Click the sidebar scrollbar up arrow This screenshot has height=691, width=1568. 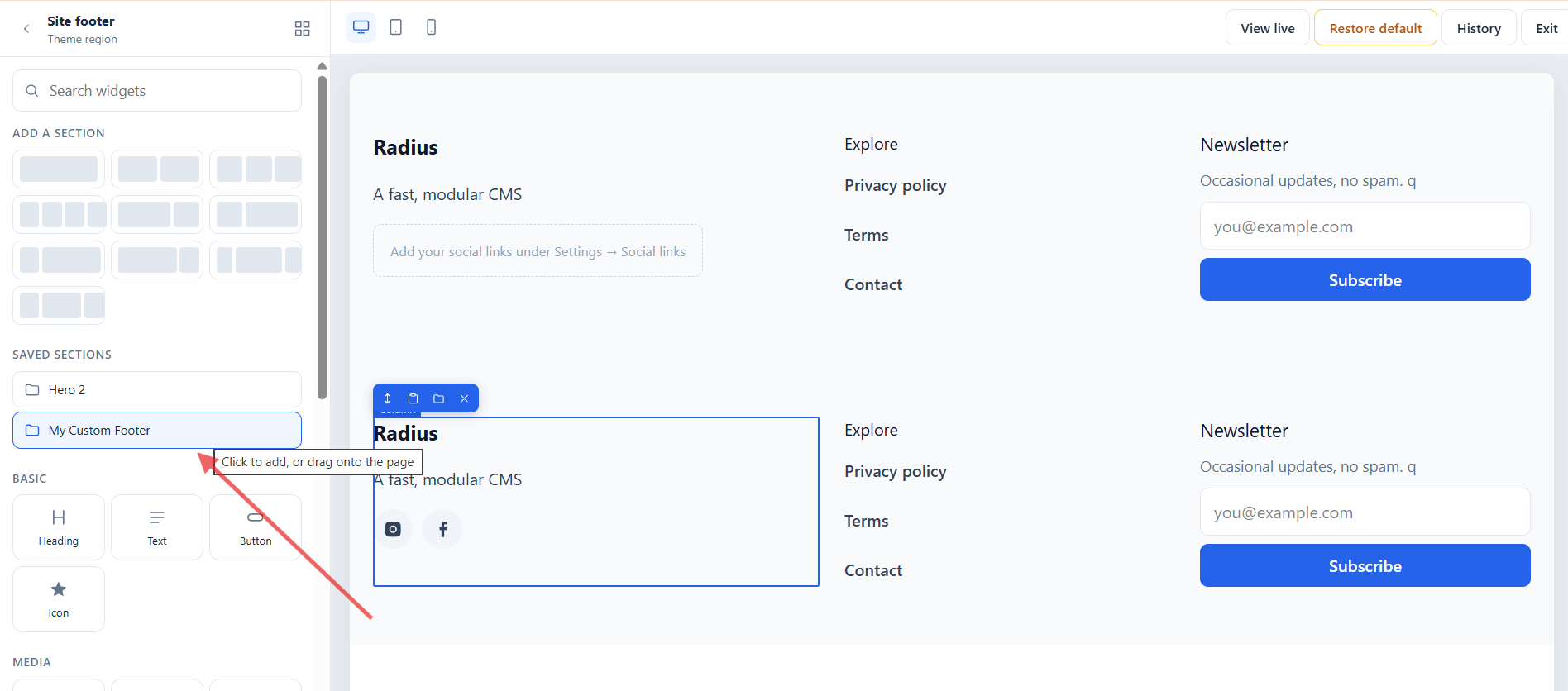tap(322, 66)
